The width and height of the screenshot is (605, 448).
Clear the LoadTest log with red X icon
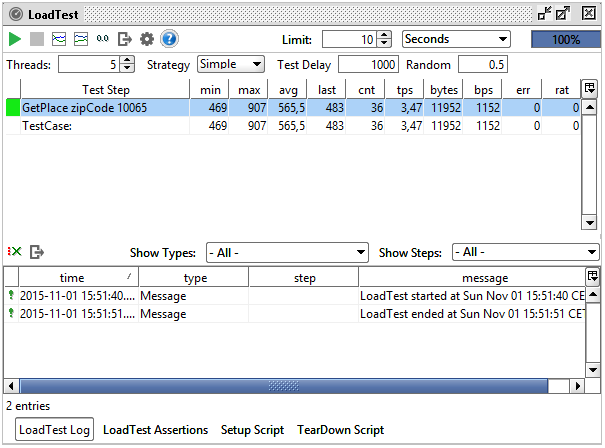15,252
